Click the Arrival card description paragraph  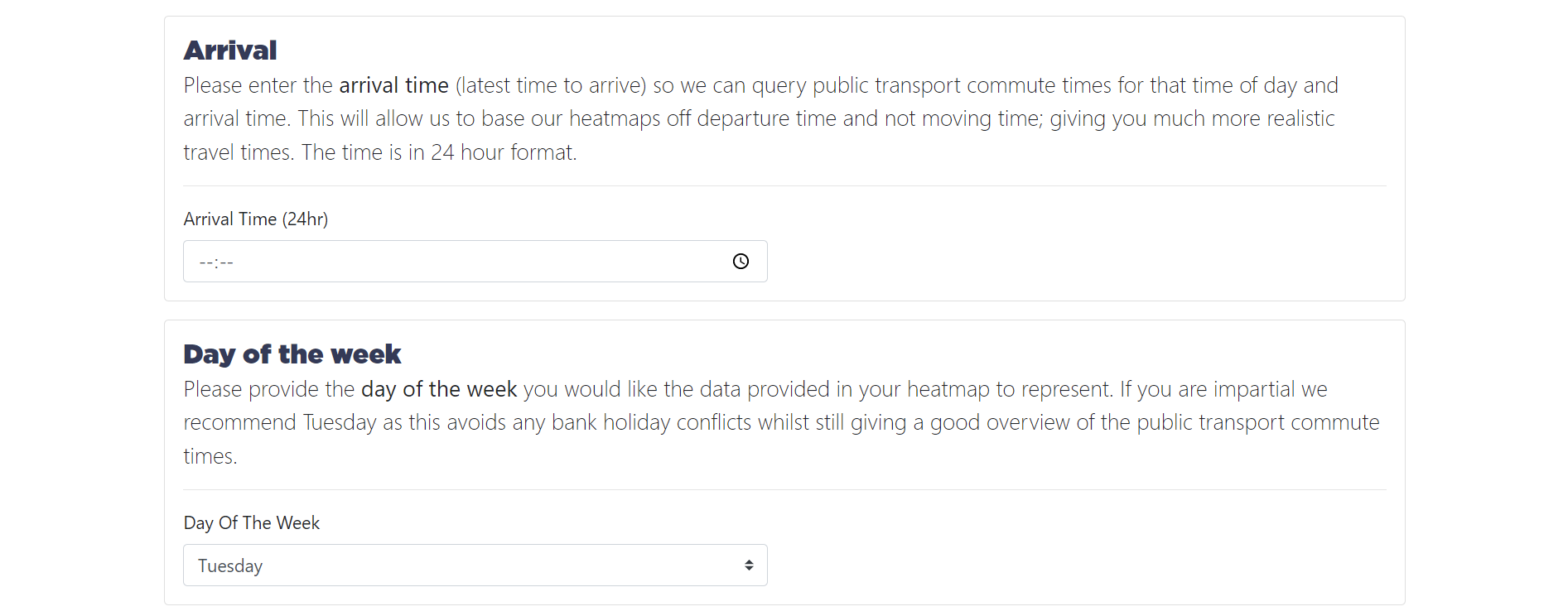pyautogui.click(x=761, y=118)
